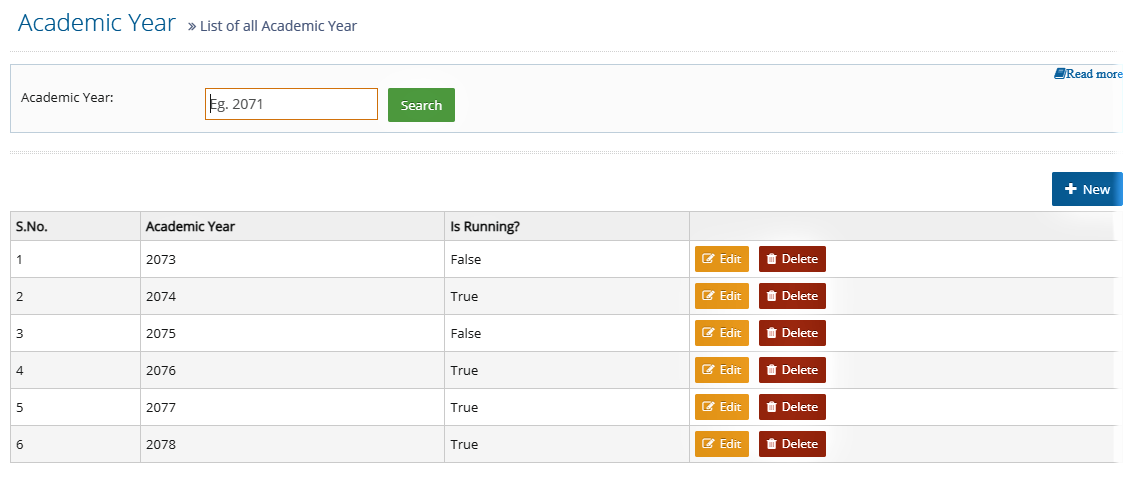
Task: Click the pencil icon for year 2077
Action: [x=709, y=407]
